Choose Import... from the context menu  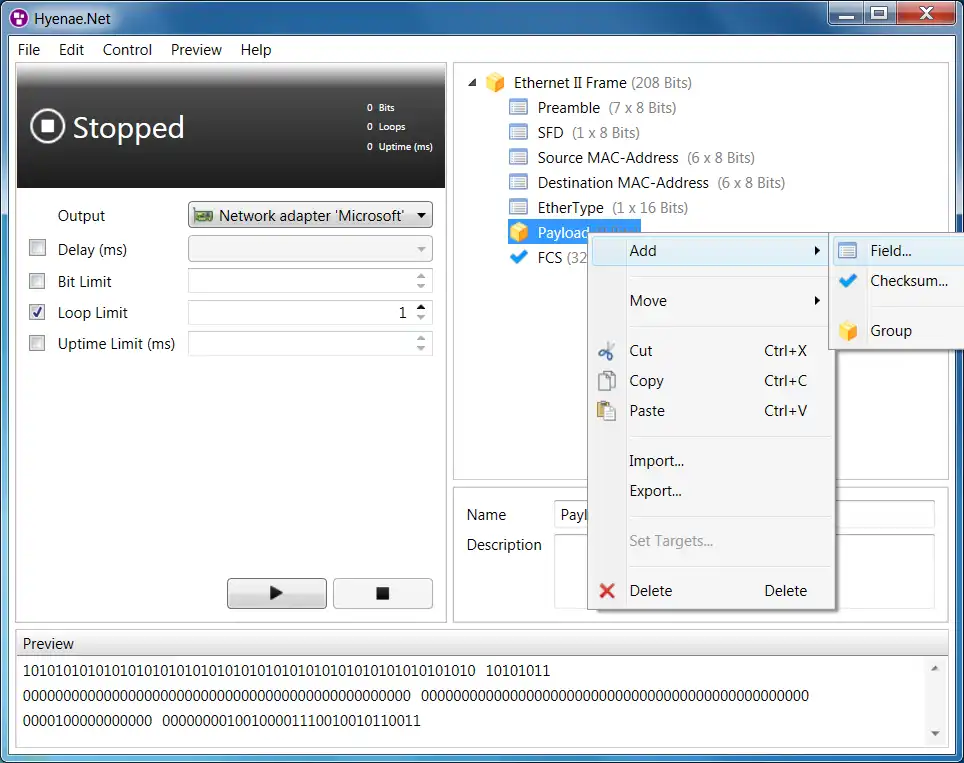(x=711, y=461)
